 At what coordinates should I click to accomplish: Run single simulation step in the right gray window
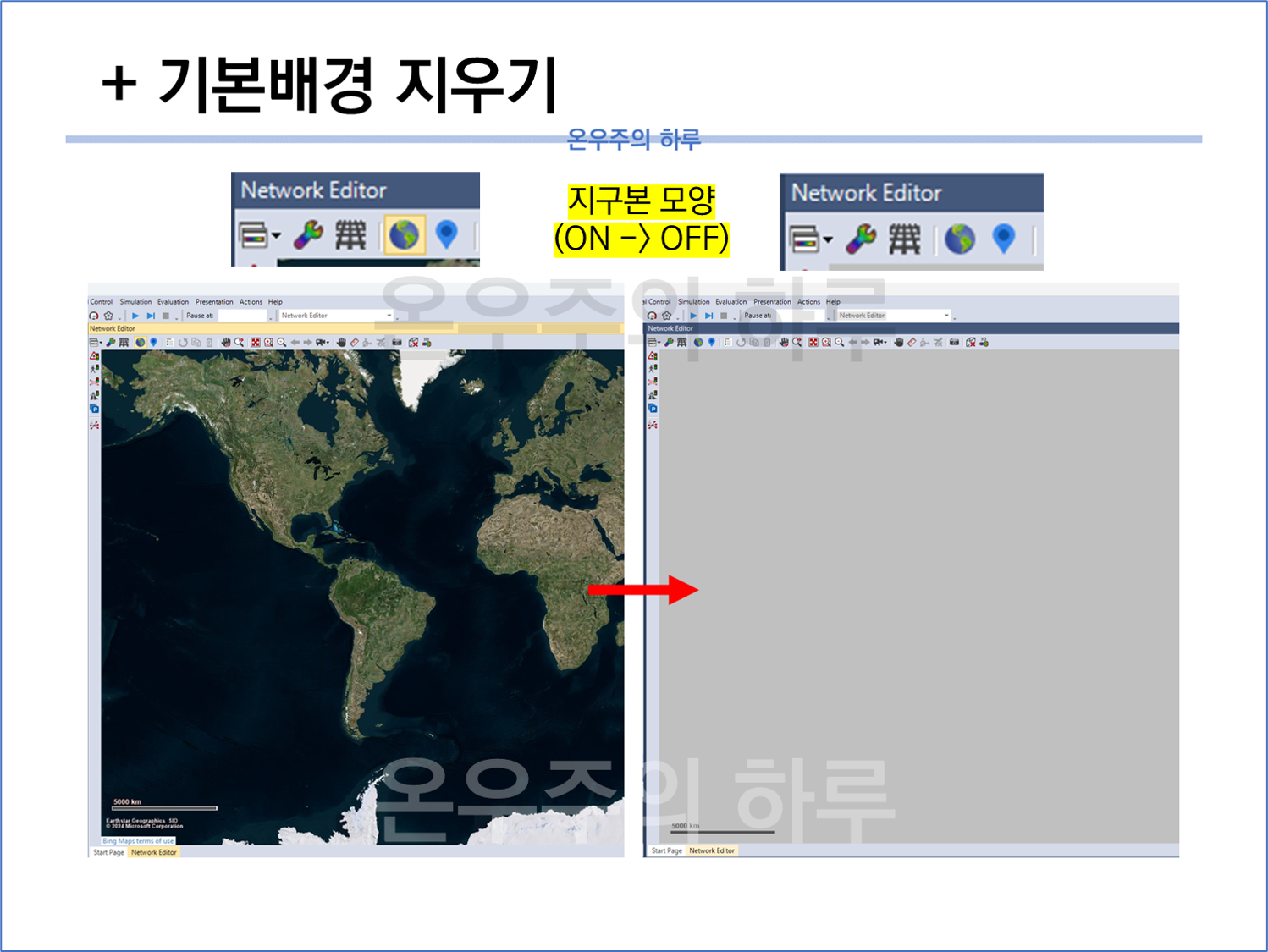click(x=708, y=316)
